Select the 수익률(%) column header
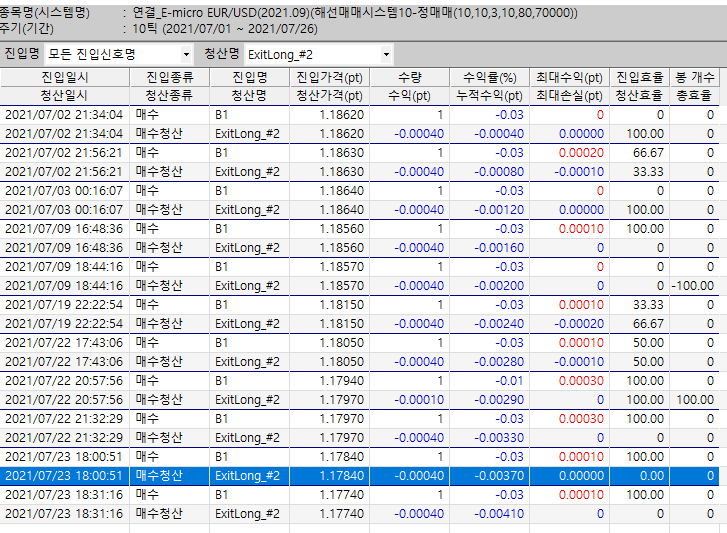727x533 pixels. (490, 77)
